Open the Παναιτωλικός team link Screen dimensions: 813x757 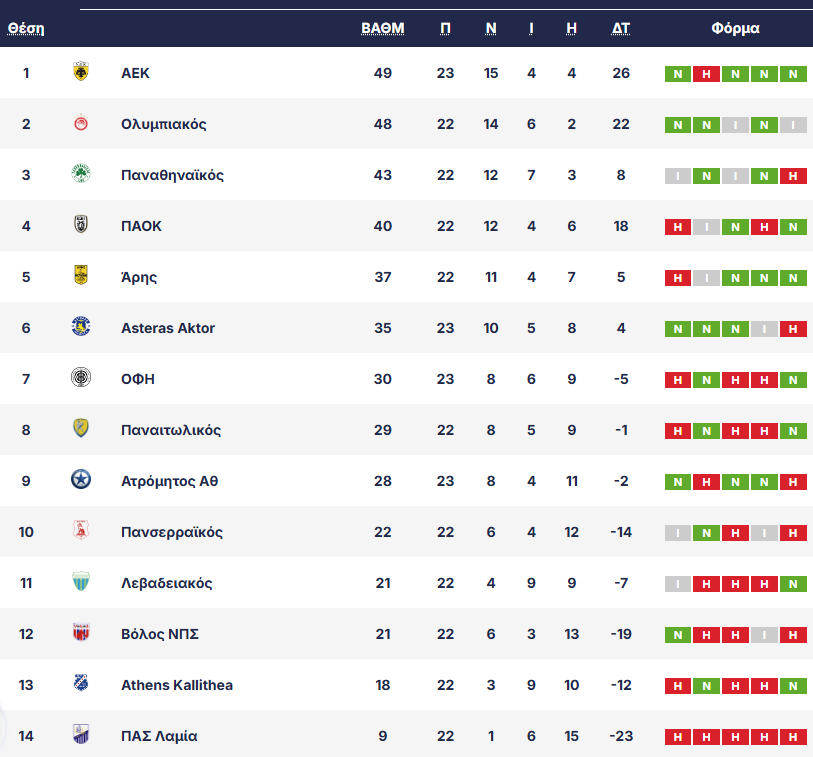pyautogui.click(x=171, y=430)
